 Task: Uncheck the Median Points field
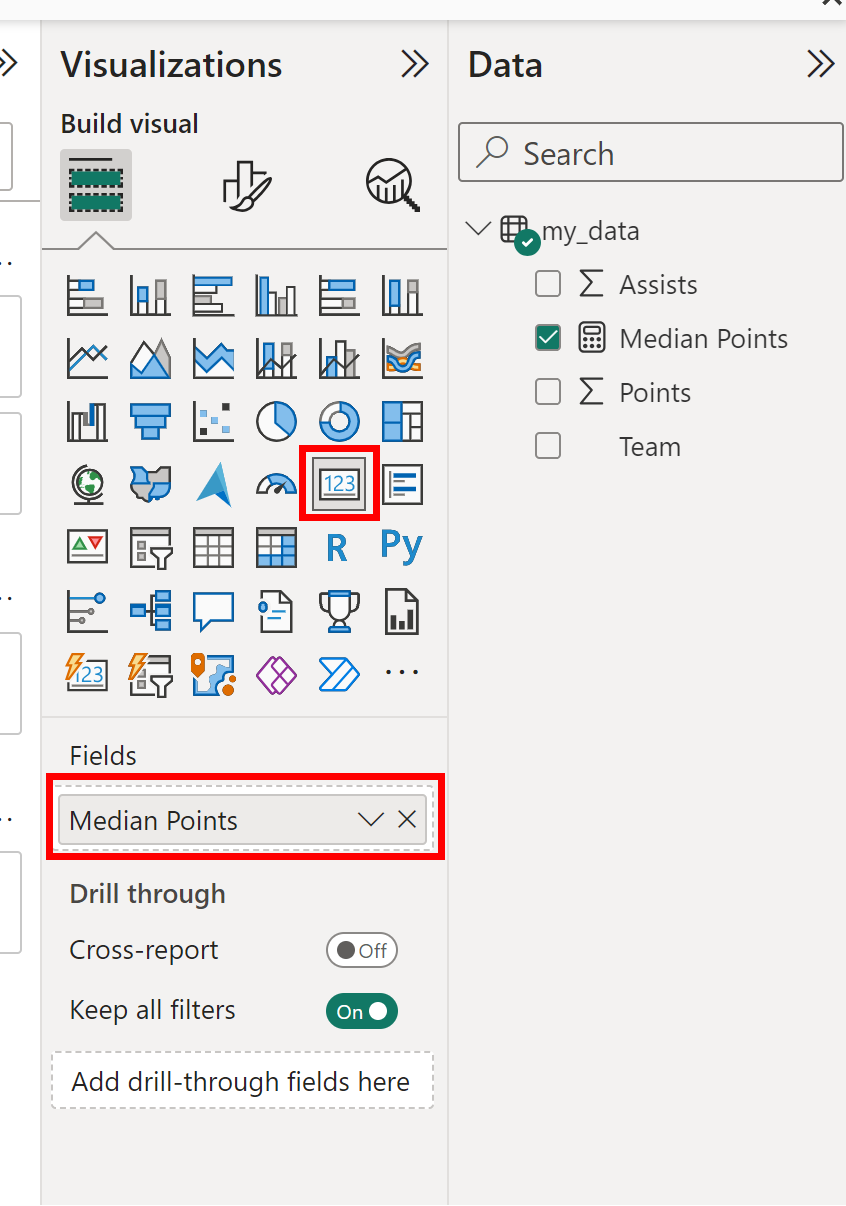[548, 338]
